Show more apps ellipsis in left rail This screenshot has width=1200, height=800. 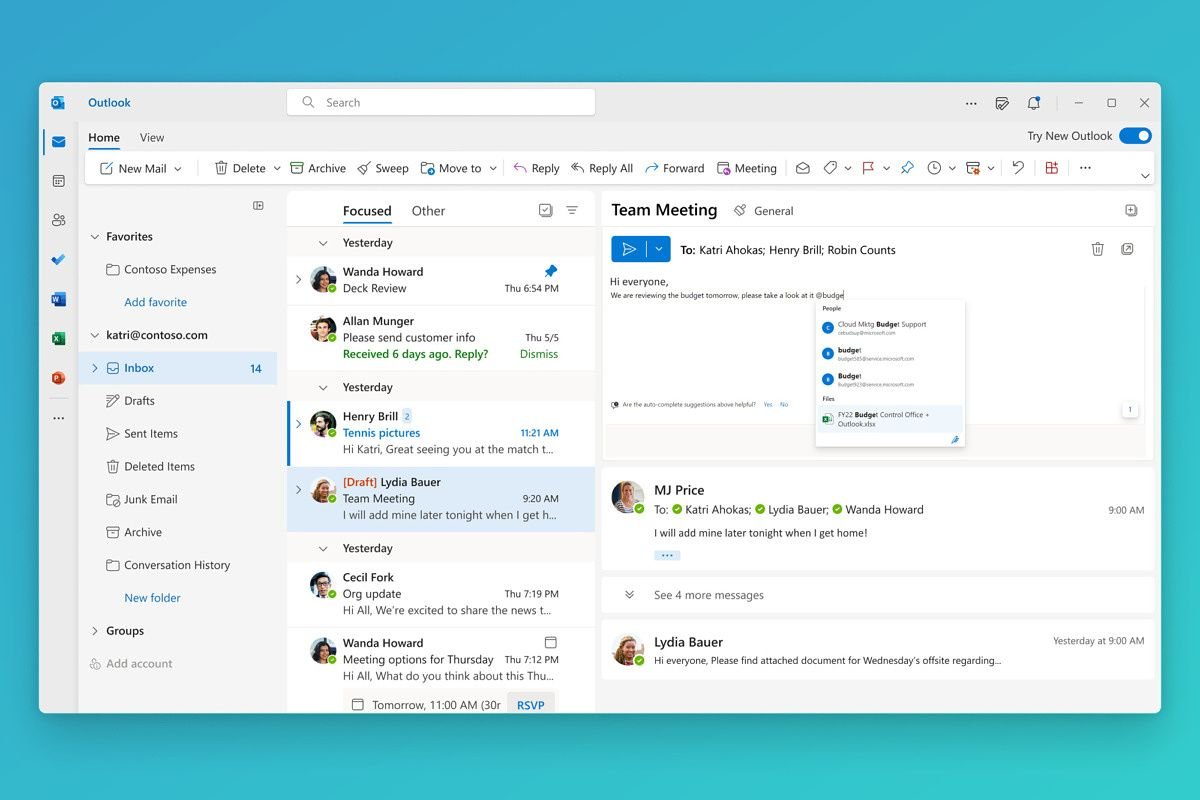(x=59, y=418)
